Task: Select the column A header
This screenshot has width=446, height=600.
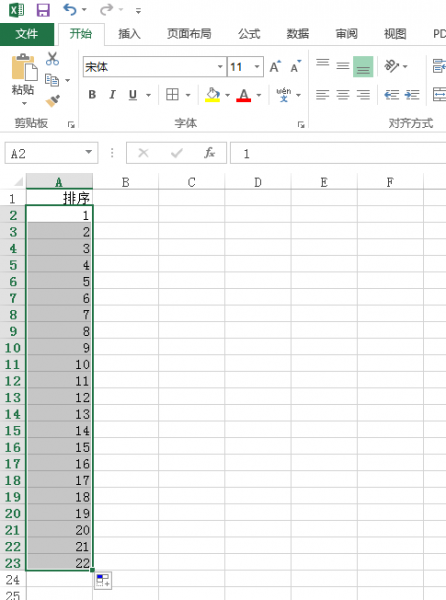Action: pyautogui.click(x=59, y=182)
